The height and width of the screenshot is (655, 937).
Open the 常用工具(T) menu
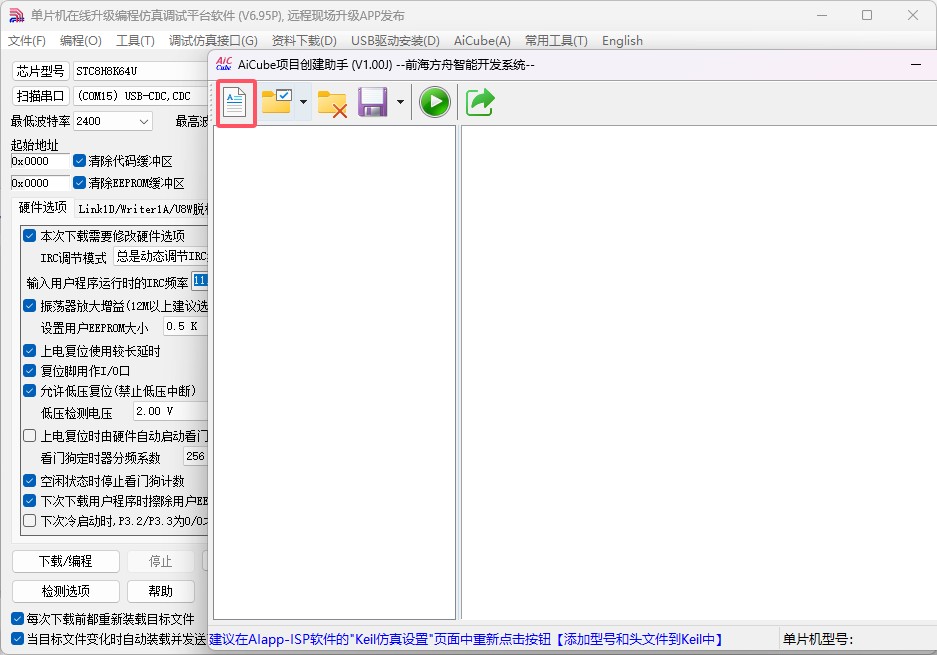coord(556,41)
